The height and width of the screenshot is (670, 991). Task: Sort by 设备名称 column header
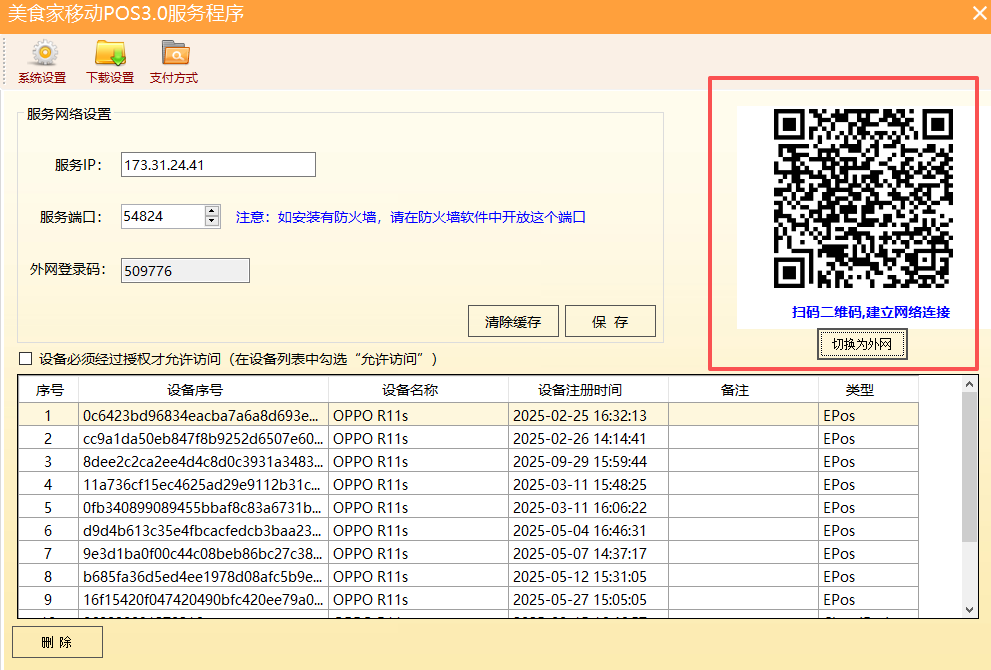click(417, 390)
